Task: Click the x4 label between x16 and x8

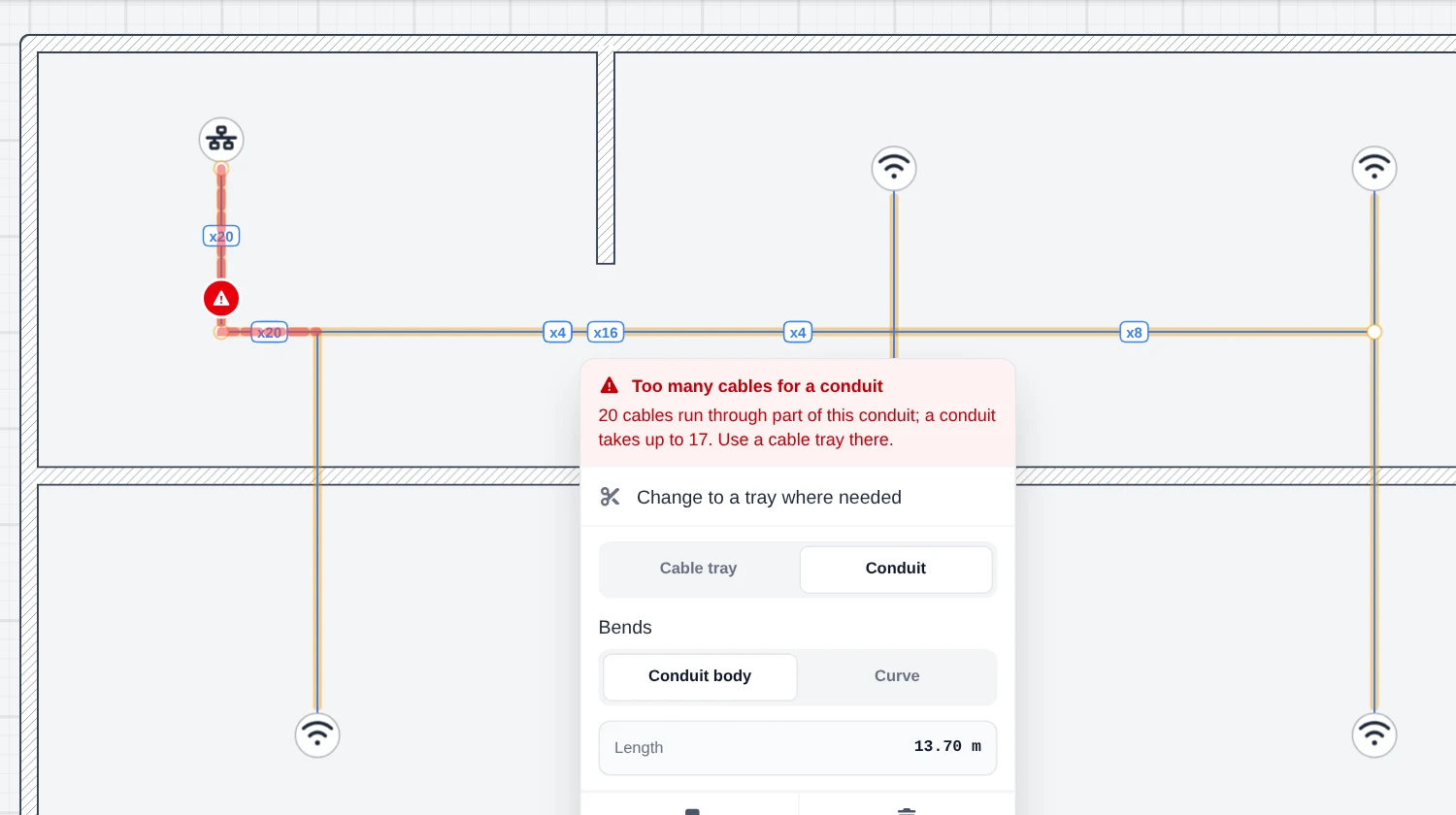Action: (798, 333)
